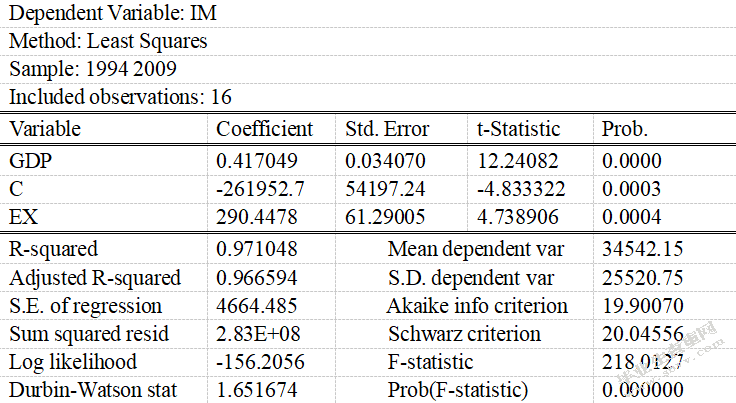This screenshot has height=403, width=736.
Task: Click the Variable column header
Action: coord(45,129)
